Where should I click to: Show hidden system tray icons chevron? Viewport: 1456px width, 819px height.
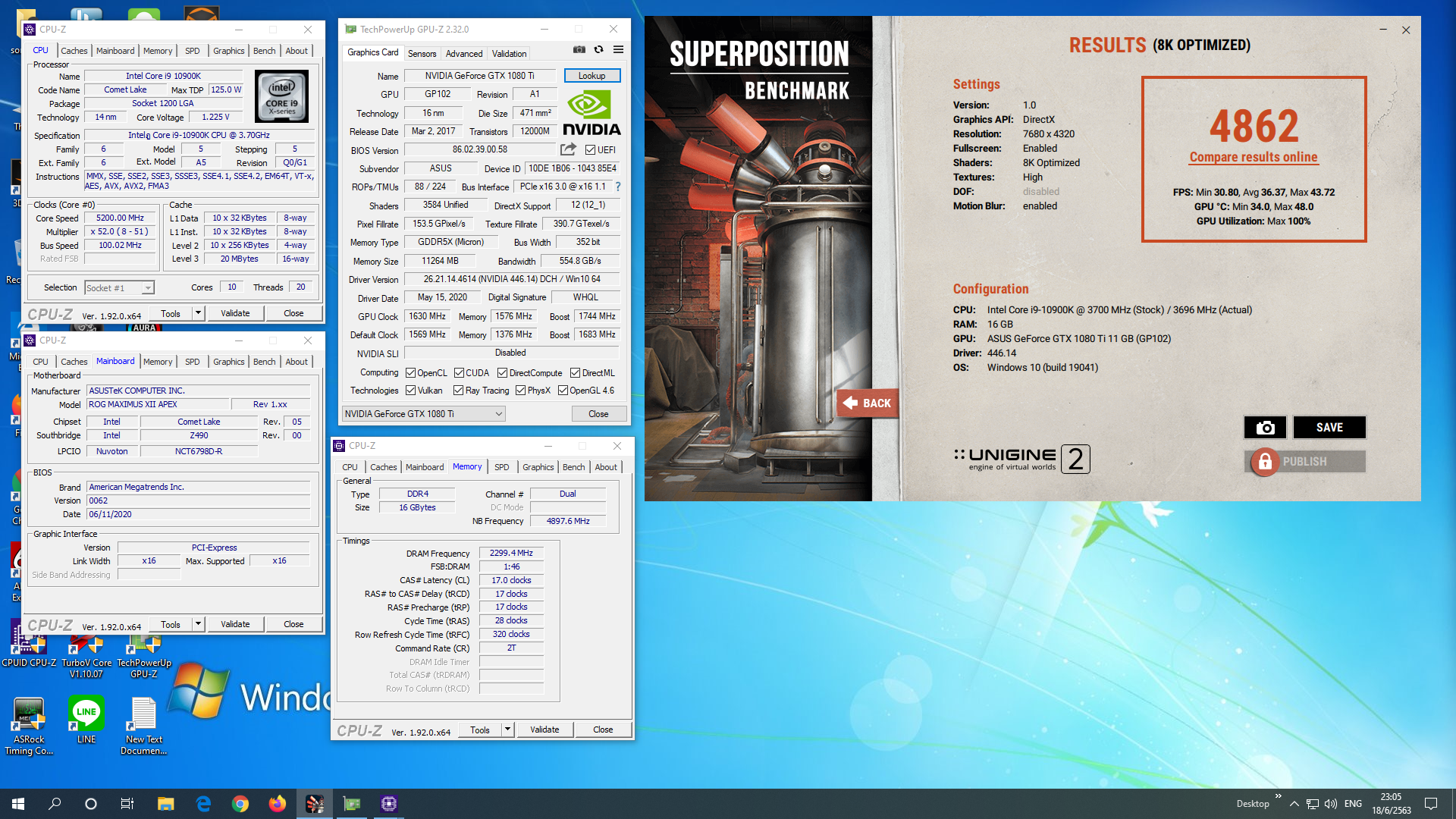pyautogui.click(x=1294, y=804)
